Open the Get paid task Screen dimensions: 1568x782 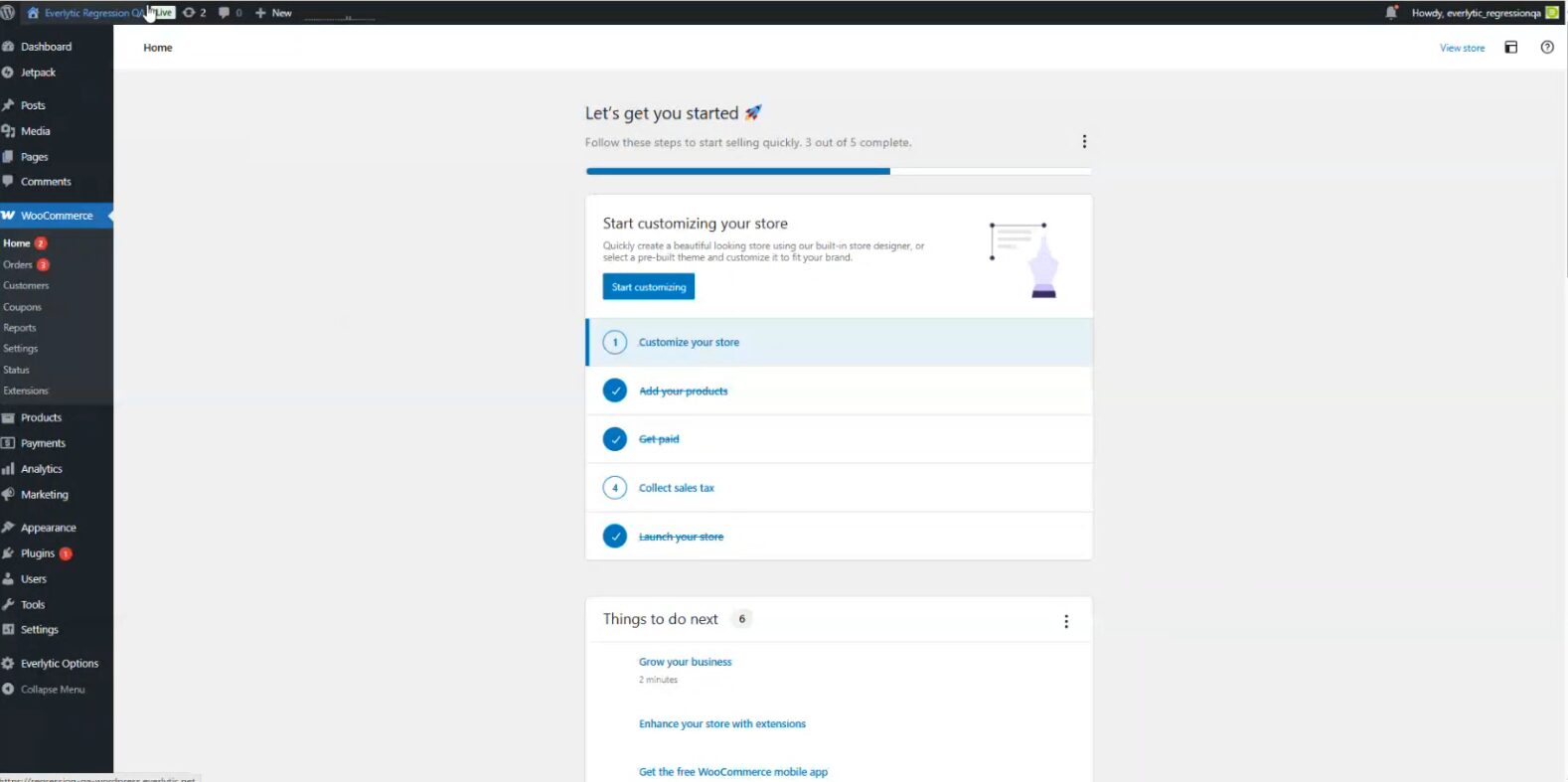(840, 439)
